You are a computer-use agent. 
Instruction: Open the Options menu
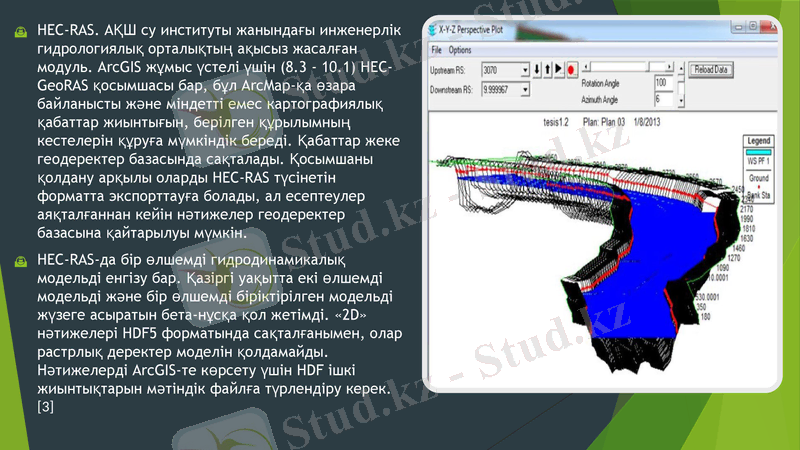click(460, 50)
